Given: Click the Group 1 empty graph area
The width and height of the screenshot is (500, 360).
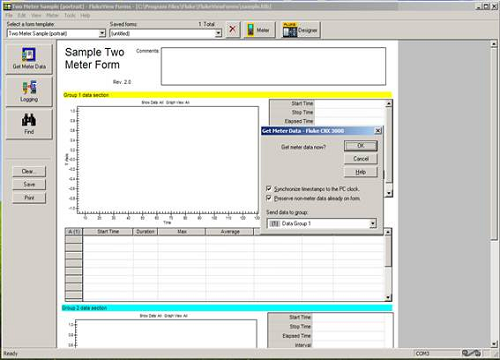Looking at the screenshot, I should (x=168, y=159).
